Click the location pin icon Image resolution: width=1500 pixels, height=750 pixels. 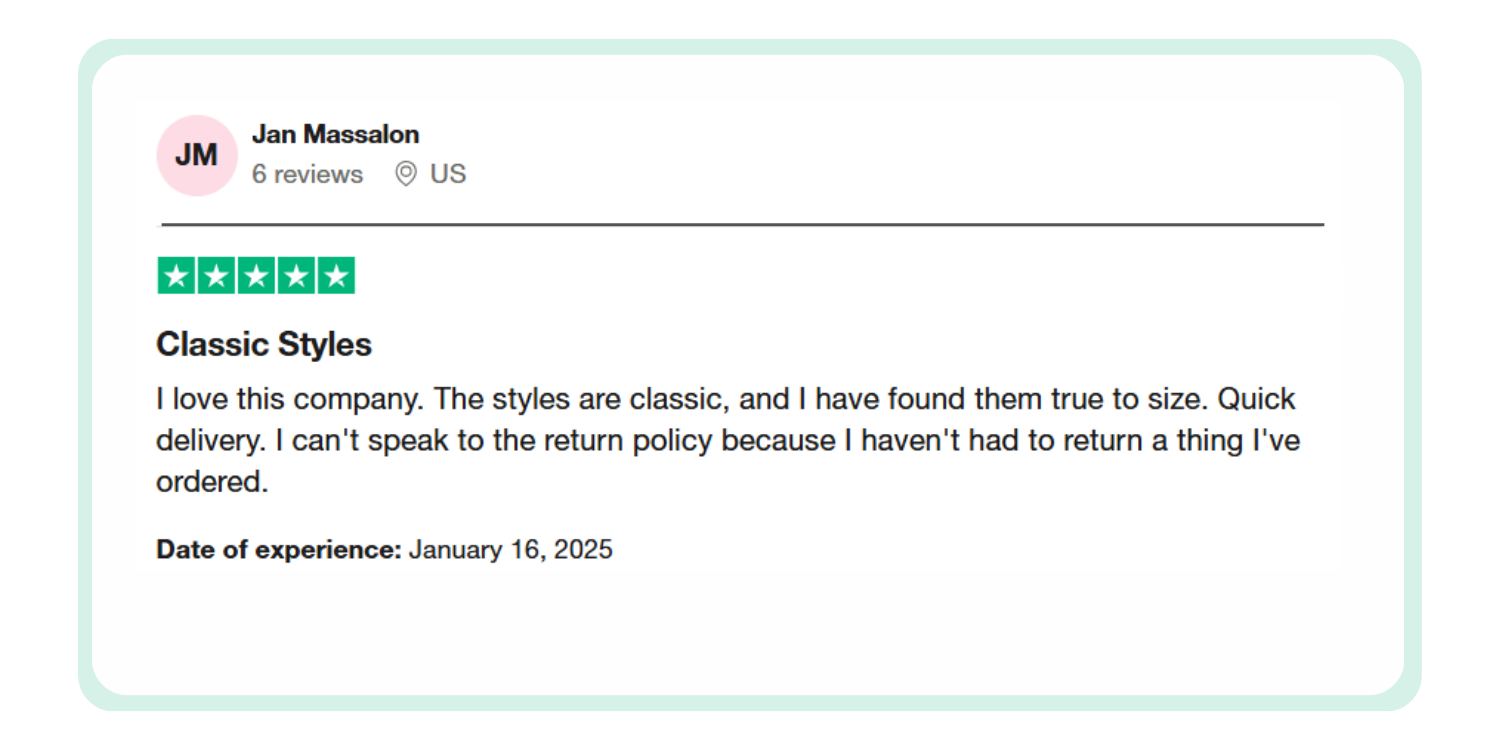(405, 174)
